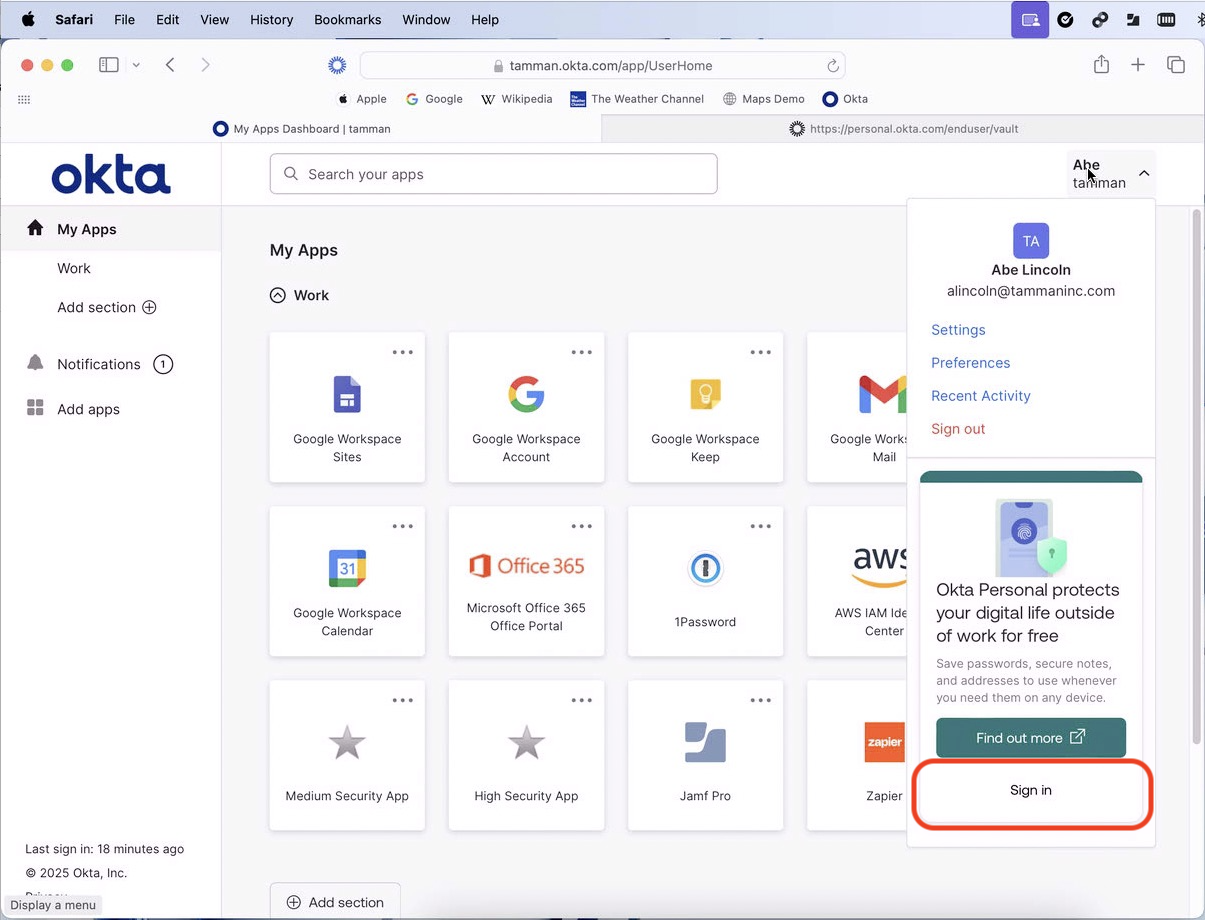Open Microsoft Office 365 Office Portal
The image size is (1205, 920).
tap(526, 581)
